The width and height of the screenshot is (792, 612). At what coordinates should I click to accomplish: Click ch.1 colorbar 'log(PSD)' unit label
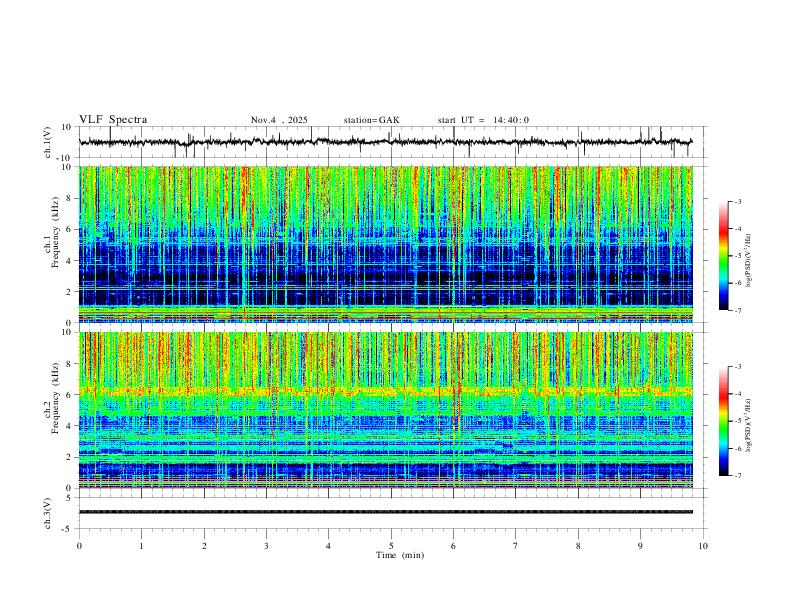(x=748, y=261)
